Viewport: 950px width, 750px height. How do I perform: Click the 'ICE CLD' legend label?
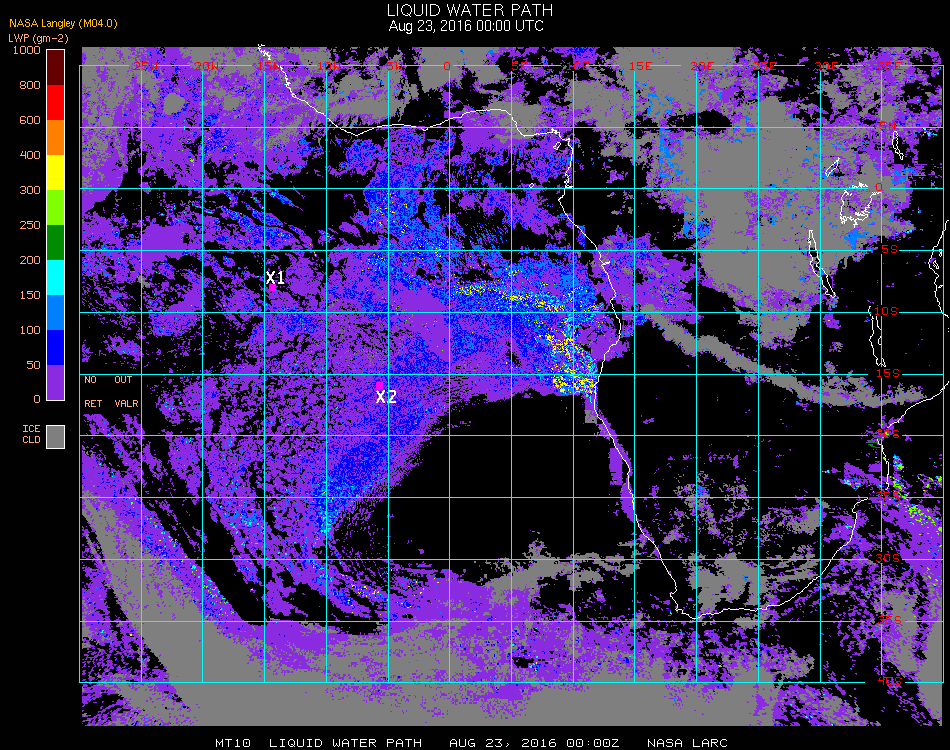32,434
